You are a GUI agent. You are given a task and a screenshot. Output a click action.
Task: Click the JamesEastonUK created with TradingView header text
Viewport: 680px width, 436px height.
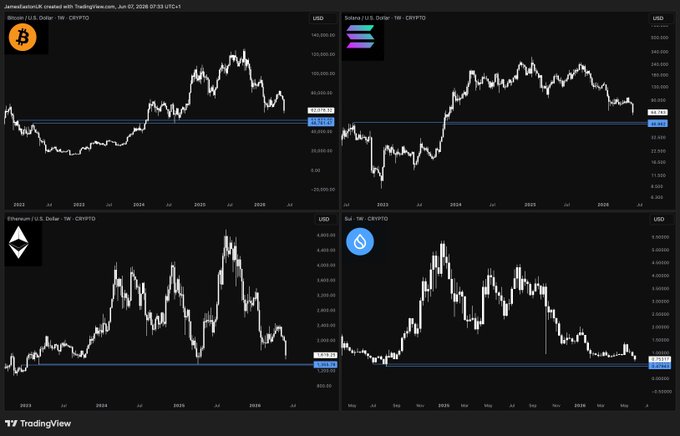point(92,7)
